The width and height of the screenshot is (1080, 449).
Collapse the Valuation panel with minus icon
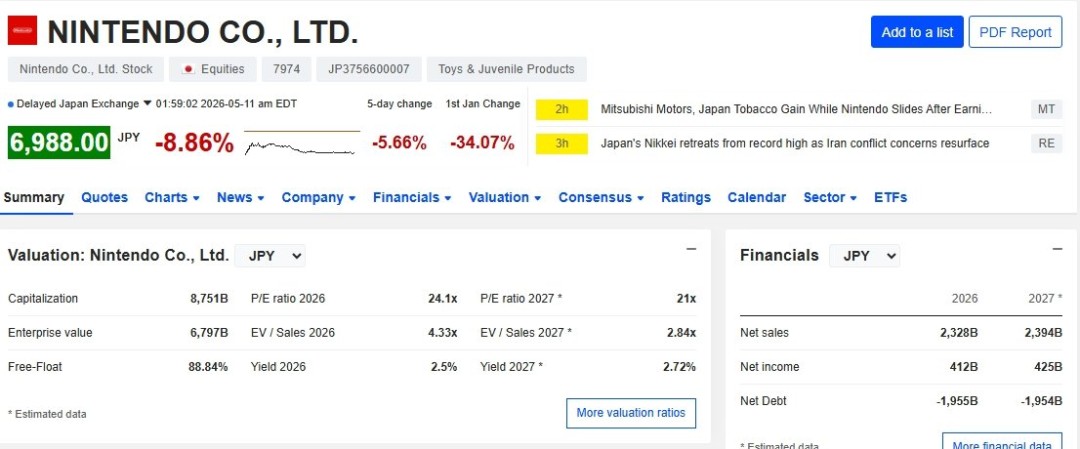(691, 249)
